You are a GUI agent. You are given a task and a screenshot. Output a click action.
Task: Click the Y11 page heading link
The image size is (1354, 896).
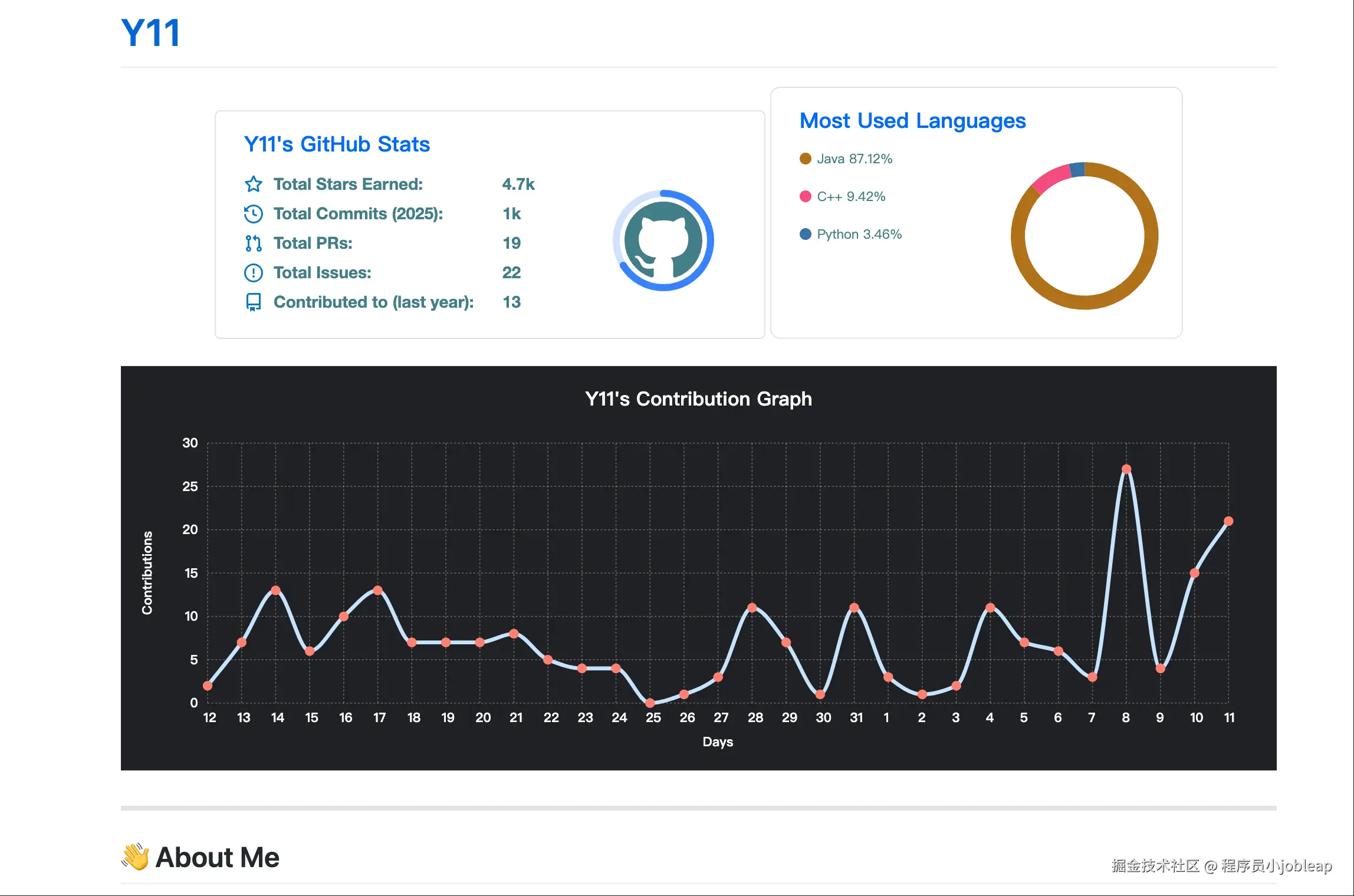(x=150, y=32)
